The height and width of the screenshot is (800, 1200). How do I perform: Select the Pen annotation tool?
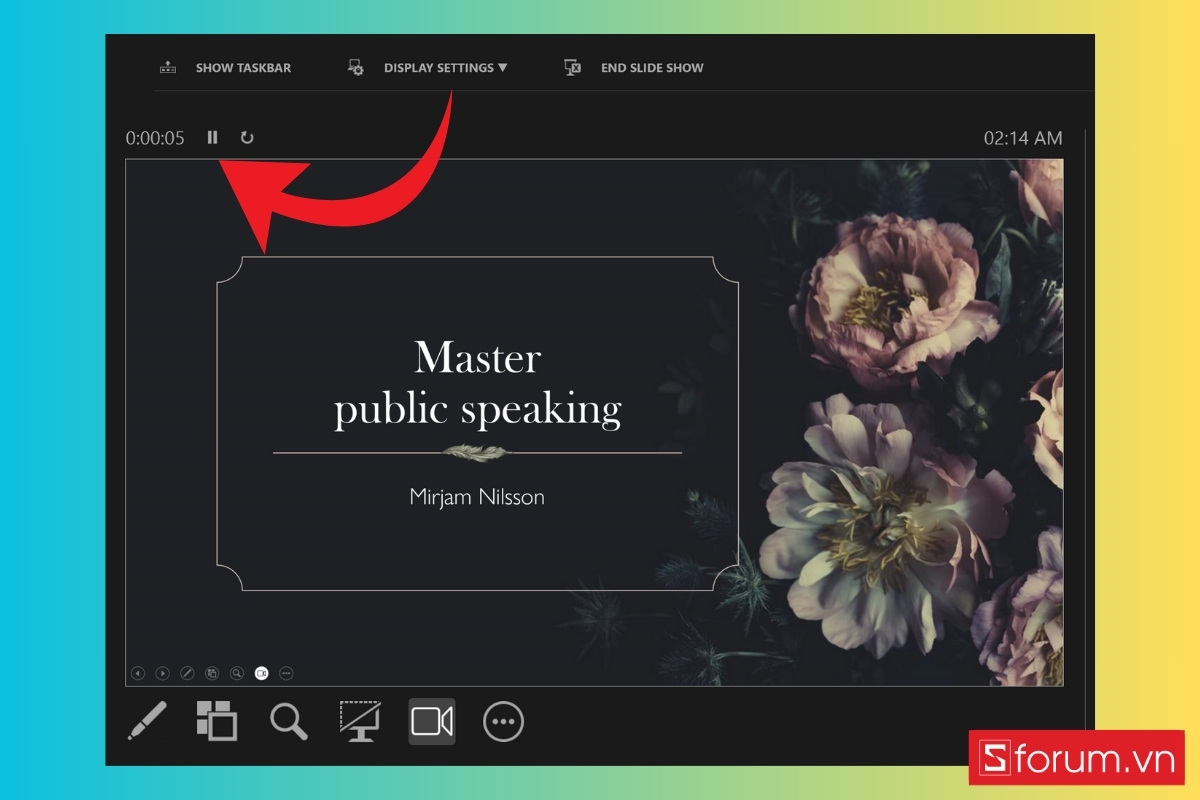coord(148,721)
